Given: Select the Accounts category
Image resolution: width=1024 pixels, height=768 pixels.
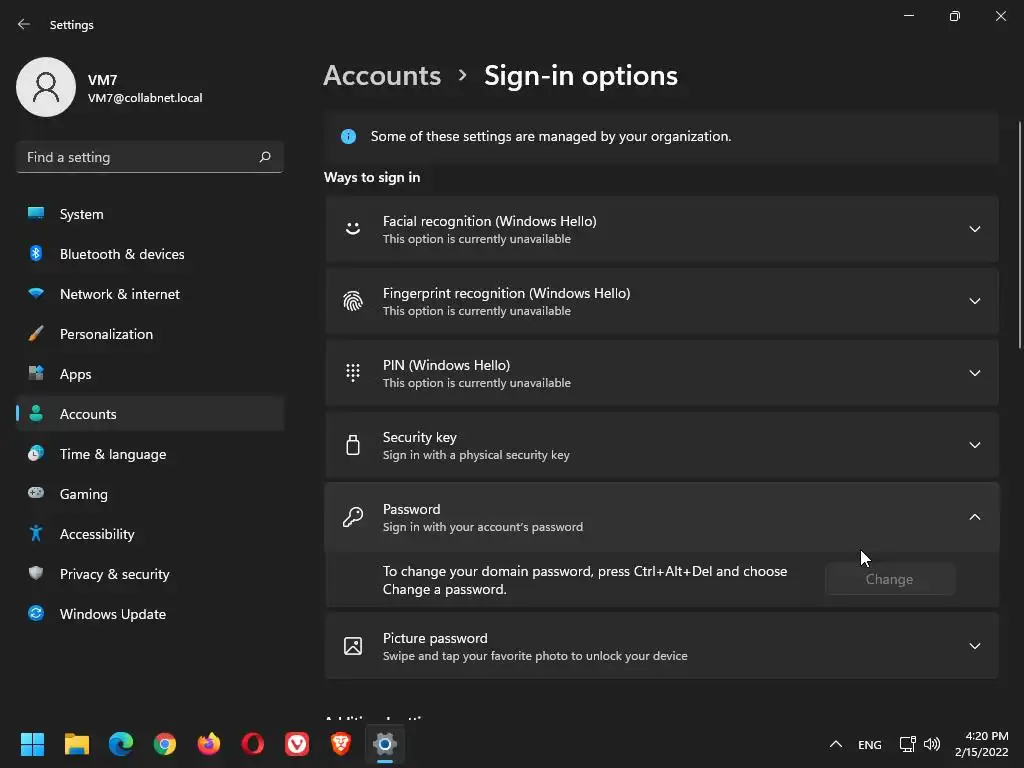Looking at the screenshot, I should (x=150, y=414).
